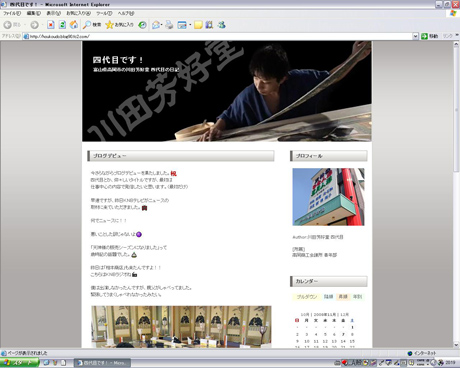Click the Windows スタート button
460x368 pixels.
click(19, 363)
